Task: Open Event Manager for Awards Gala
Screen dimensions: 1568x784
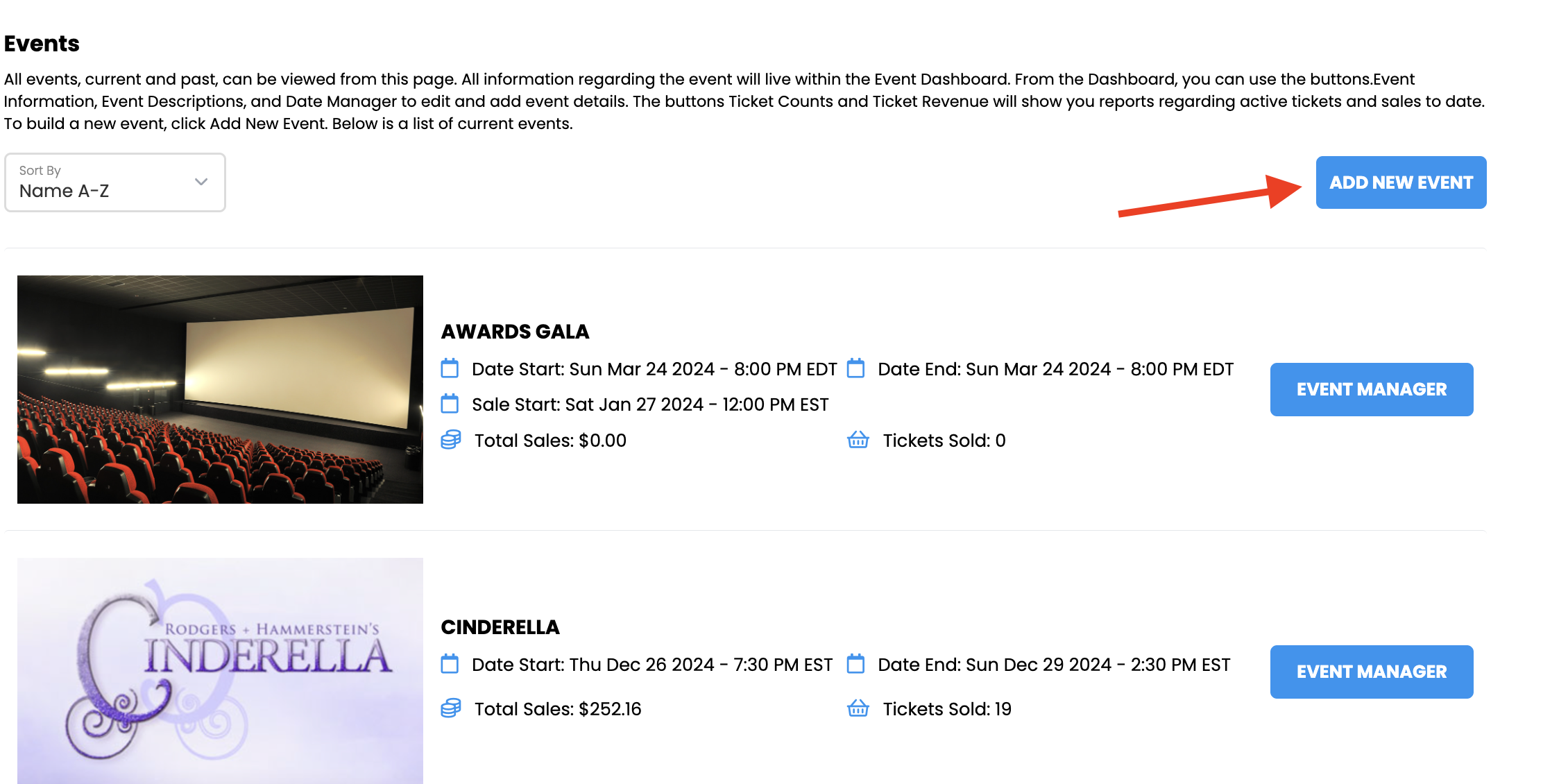Action: [x=1372, y=389]
